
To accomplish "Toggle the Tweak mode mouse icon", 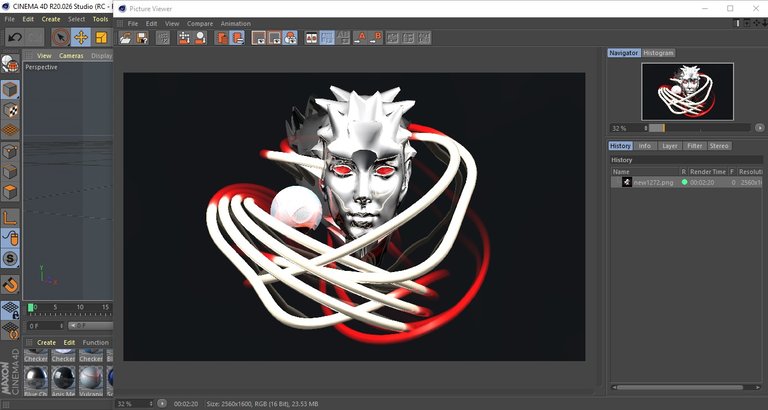I will (x=10, y=238).
